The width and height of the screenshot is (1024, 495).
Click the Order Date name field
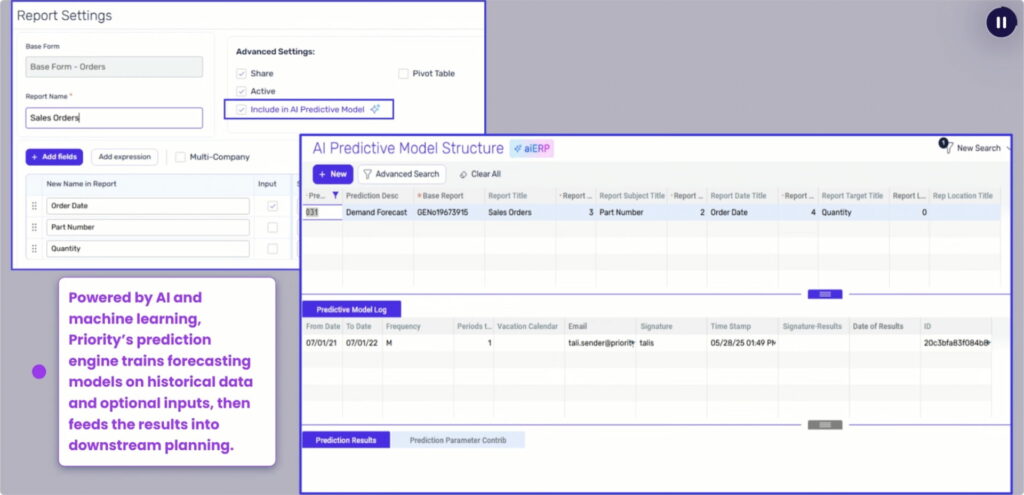pyautogui.click(x=148, y=206)
